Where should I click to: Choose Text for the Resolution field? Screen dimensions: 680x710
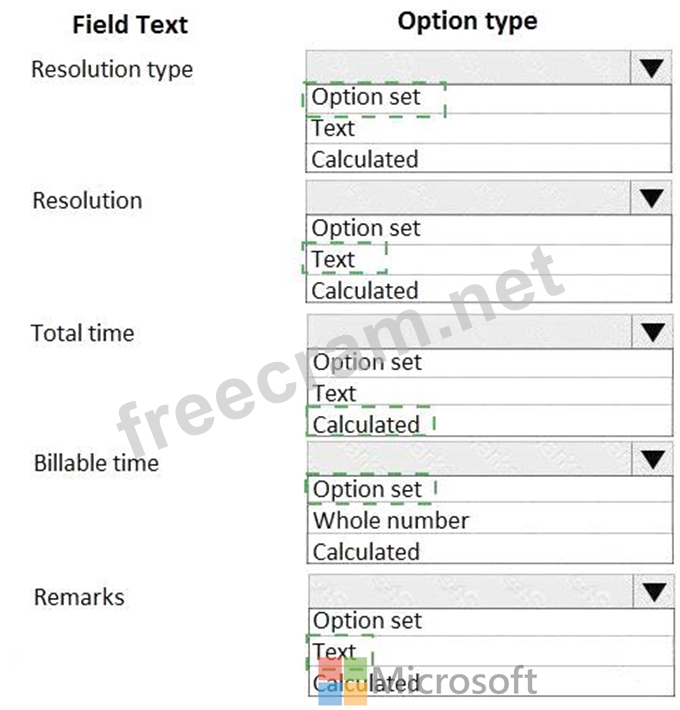tap(334, 260)
